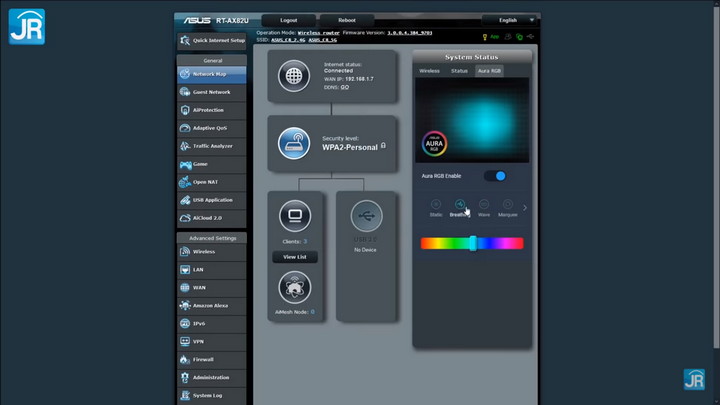Click the Wireless router operation mode link
The height and width of the screenshot is (405, 720).
tap(318, 33)
